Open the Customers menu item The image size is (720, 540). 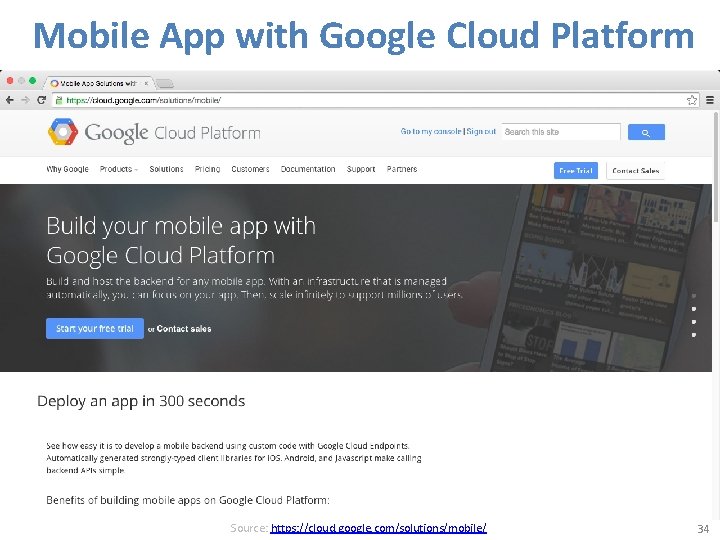click(x=250, y=169)
